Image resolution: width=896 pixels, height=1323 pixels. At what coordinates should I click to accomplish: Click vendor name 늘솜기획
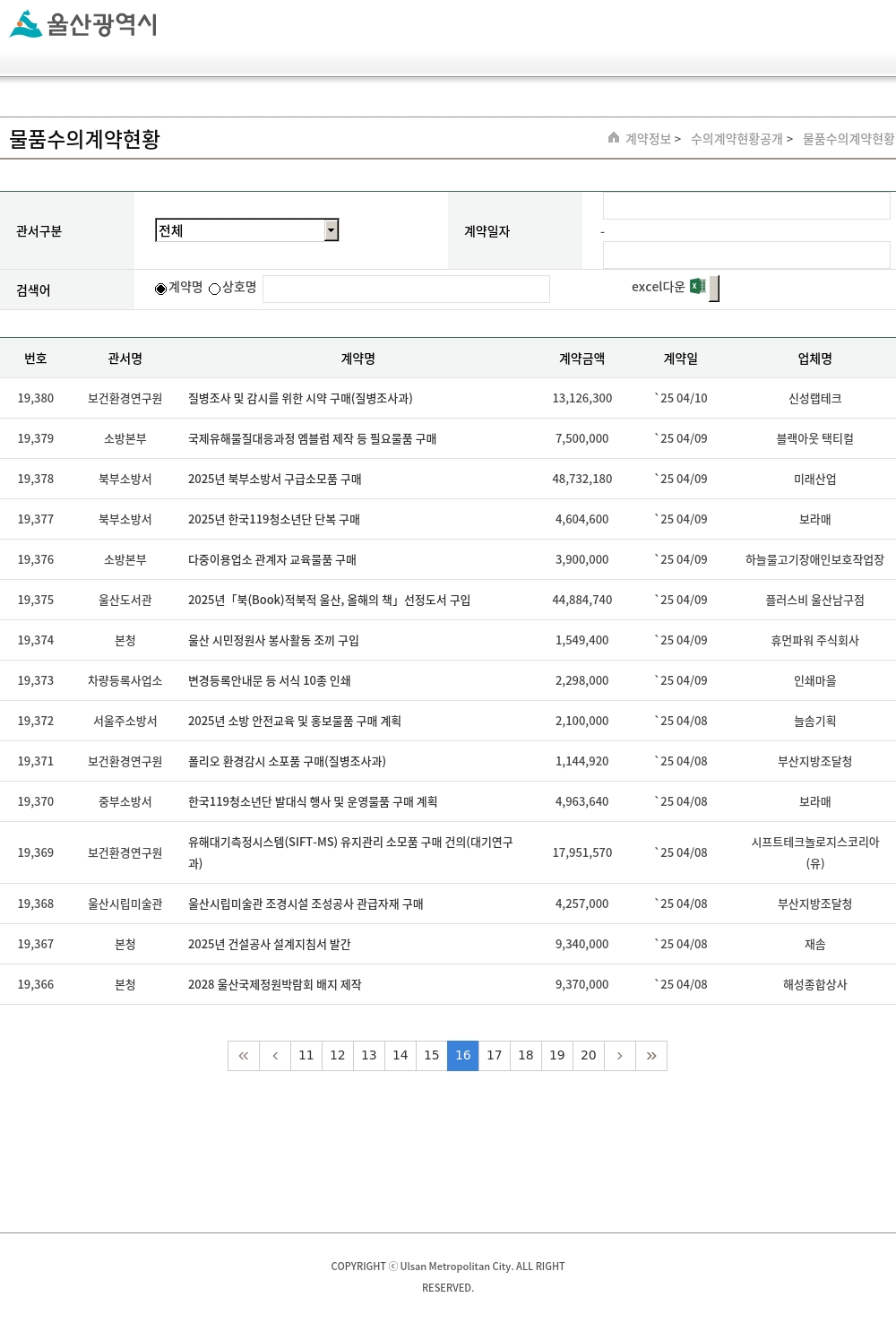(815, 721)
